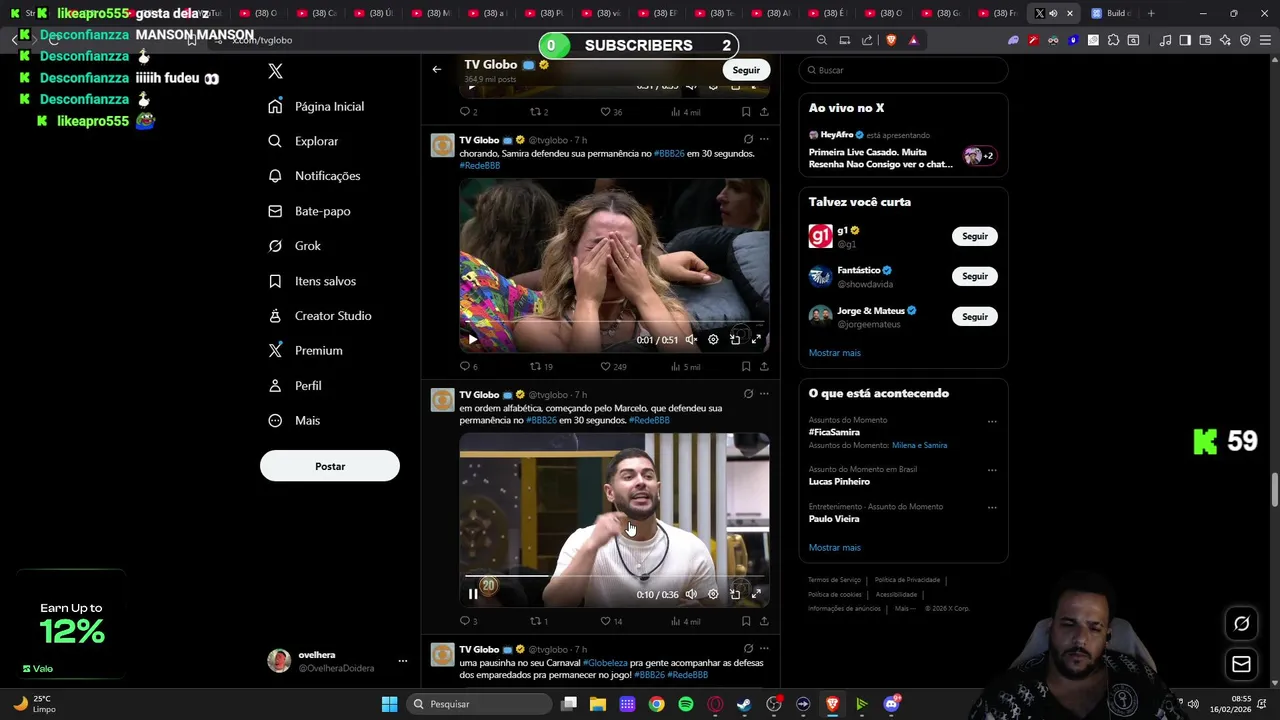Open Grok explain icon on Samira post

[748, 140]
